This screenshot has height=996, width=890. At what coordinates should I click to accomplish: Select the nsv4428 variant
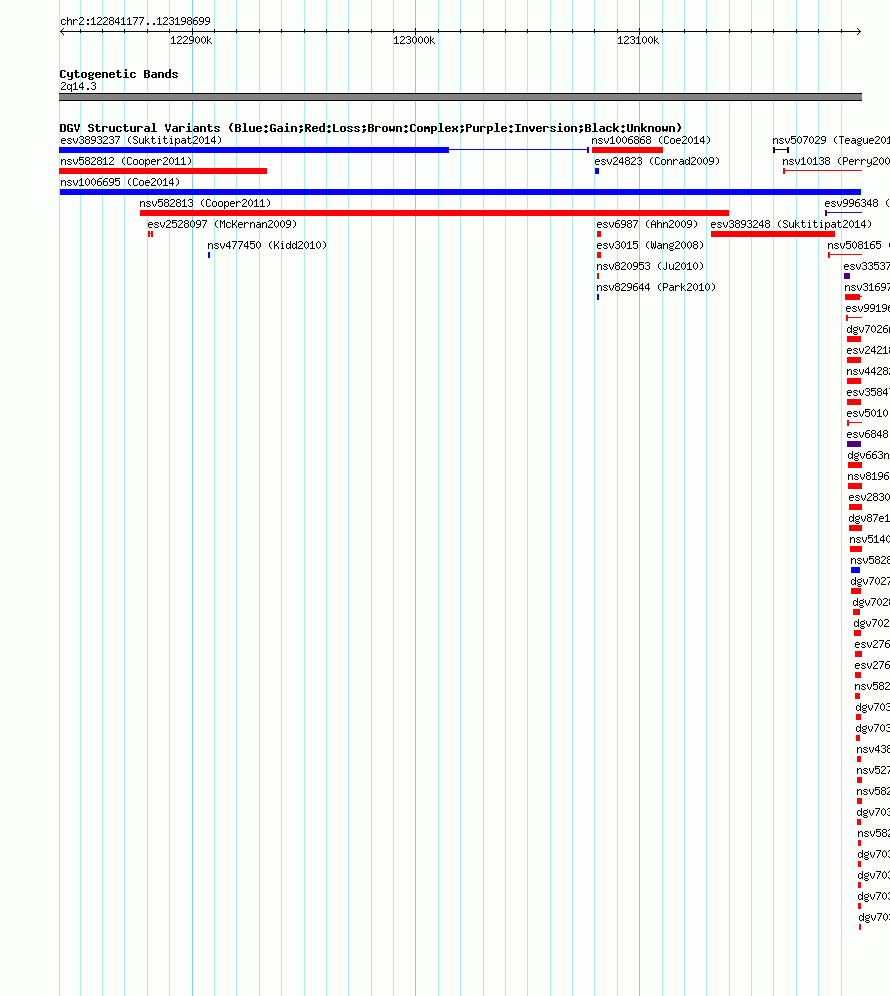coord(854,380)
